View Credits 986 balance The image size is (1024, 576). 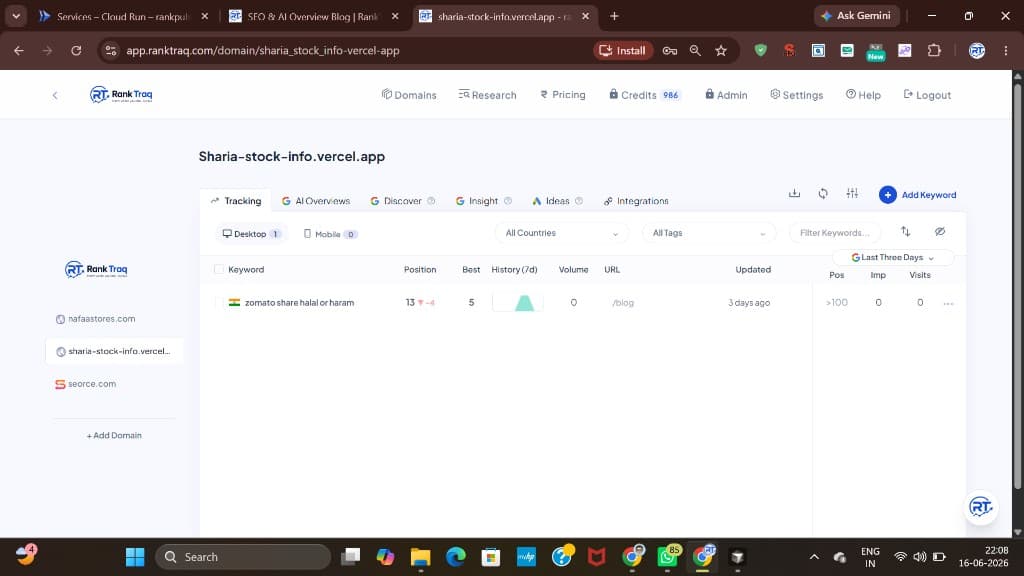645,95
